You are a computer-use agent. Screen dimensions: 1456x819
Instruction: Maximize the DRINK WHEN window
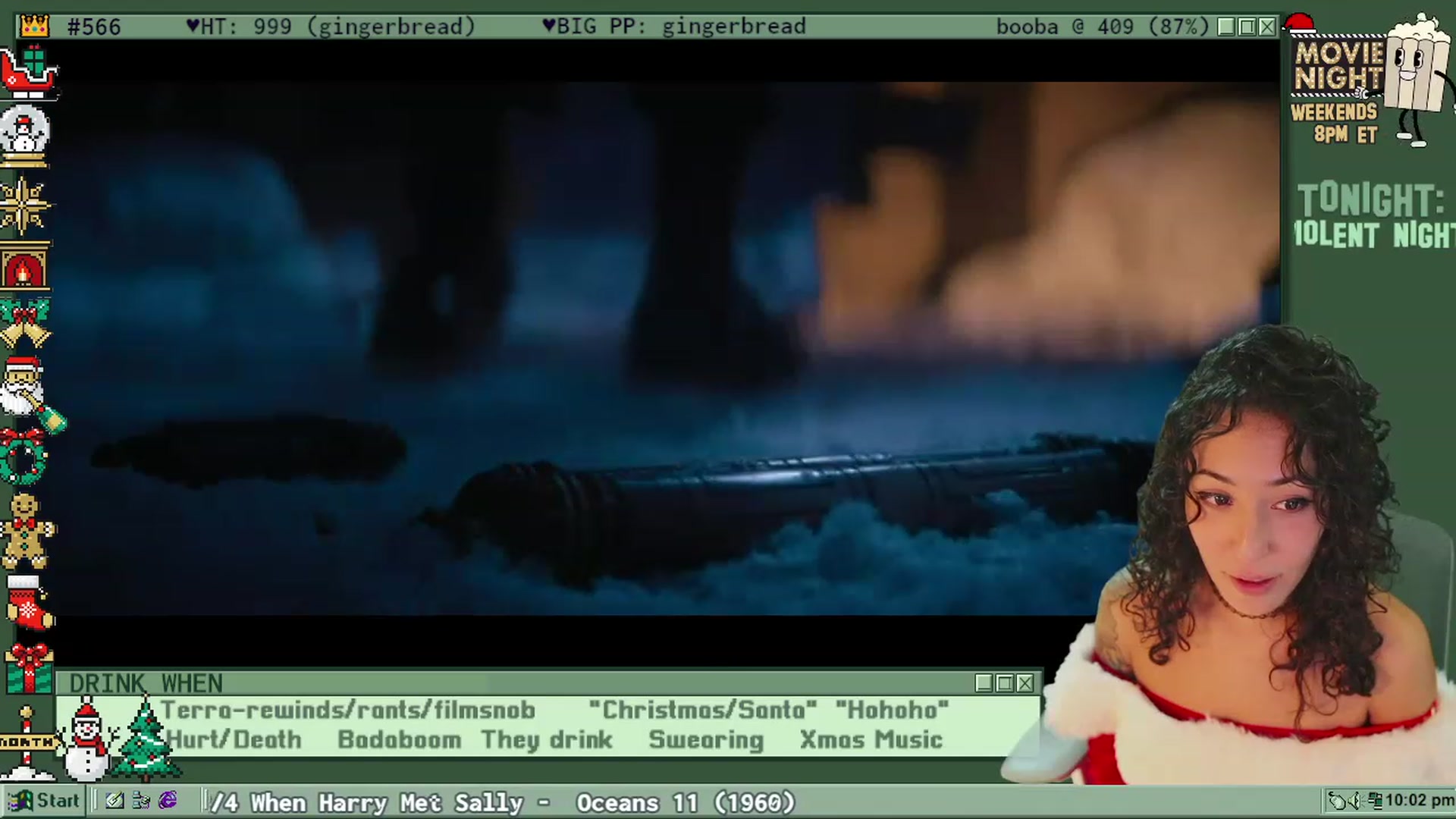point(1005,683)
